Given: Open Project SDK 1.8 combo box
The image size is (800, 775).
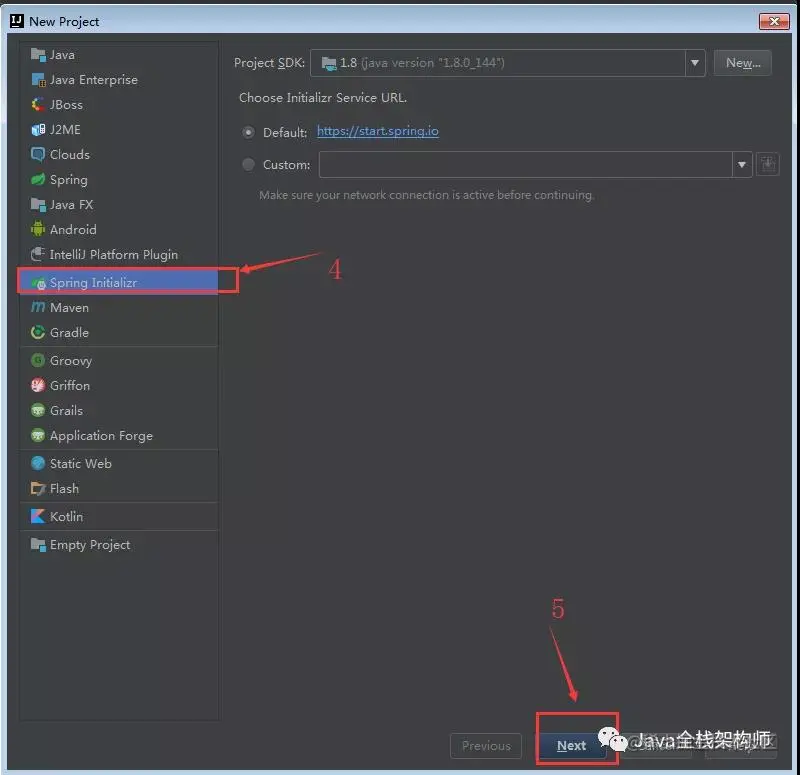Looking at the screenshot, I should 508,63.
